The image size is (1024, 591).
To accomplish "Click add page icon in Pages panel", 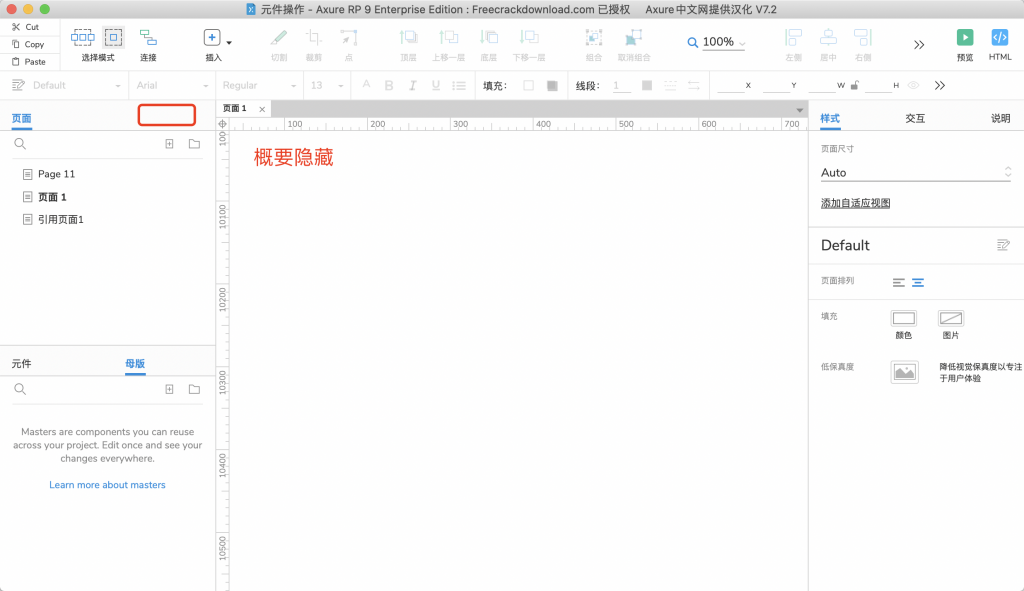I will click(170, 144).
